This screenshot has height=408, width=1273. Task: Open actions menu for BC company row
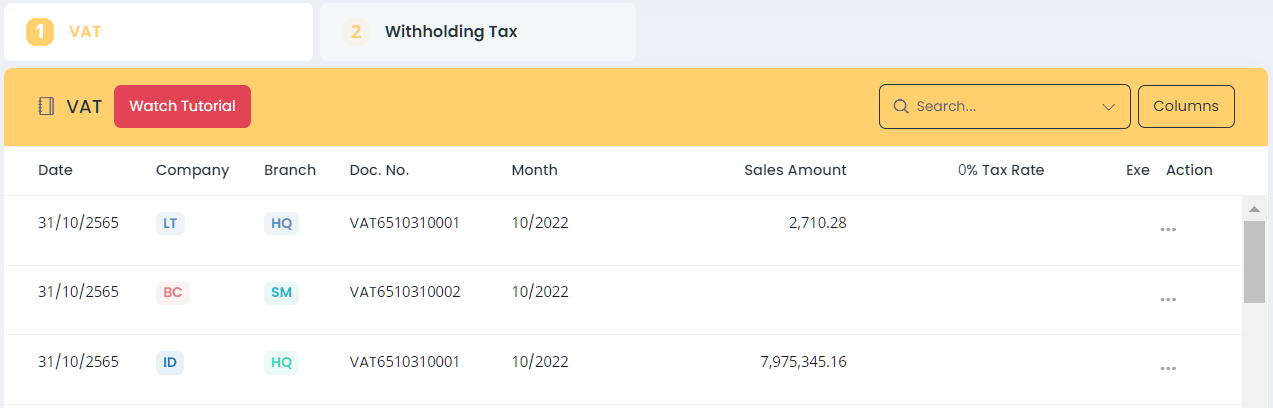pos(1167,300)
